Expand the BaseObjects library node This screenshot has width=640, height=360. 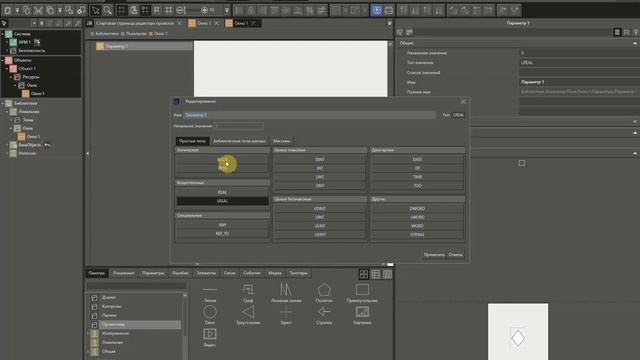pos(7,145)
